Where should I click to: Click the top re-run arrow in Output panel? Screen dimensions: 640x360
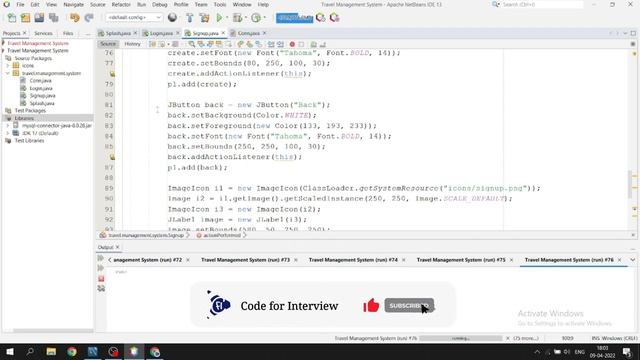click(x=101, y=258)
